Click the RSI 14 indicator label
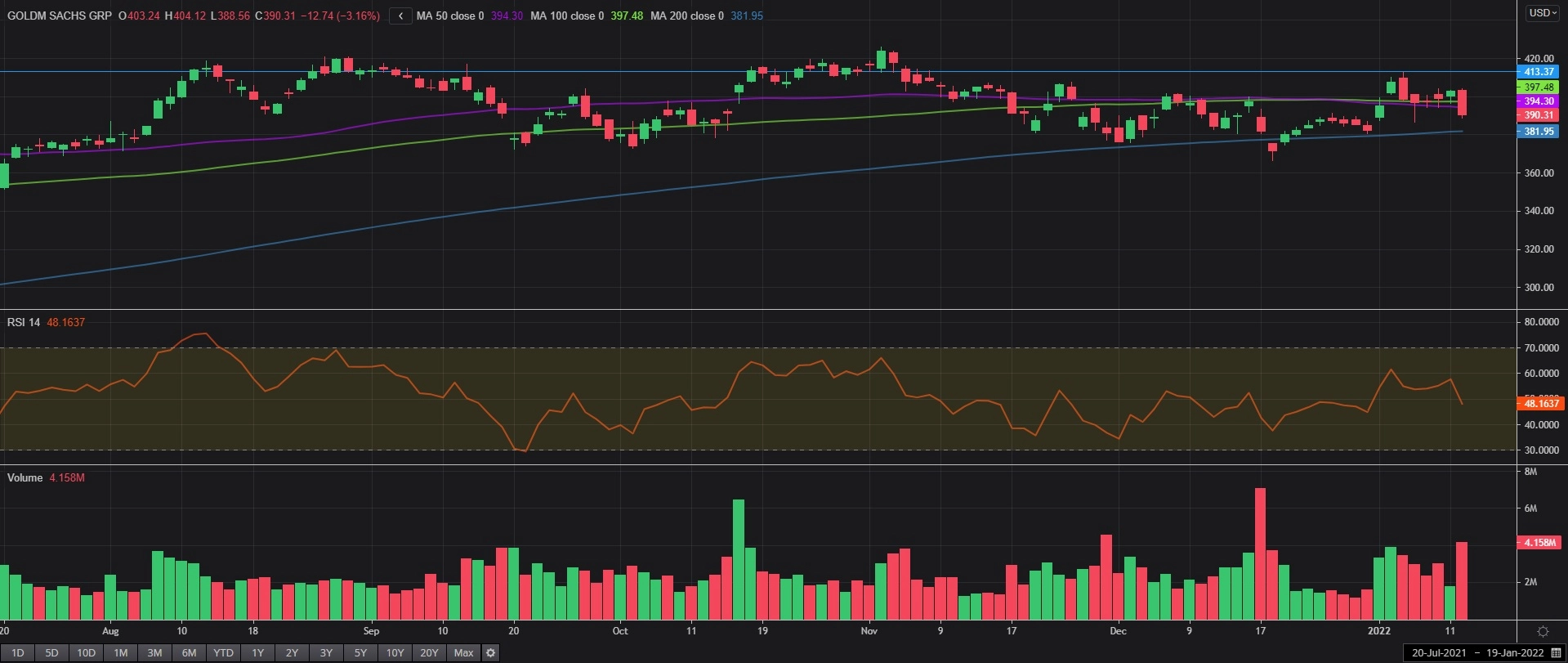1568x663 pixels. tap(24, 322)
